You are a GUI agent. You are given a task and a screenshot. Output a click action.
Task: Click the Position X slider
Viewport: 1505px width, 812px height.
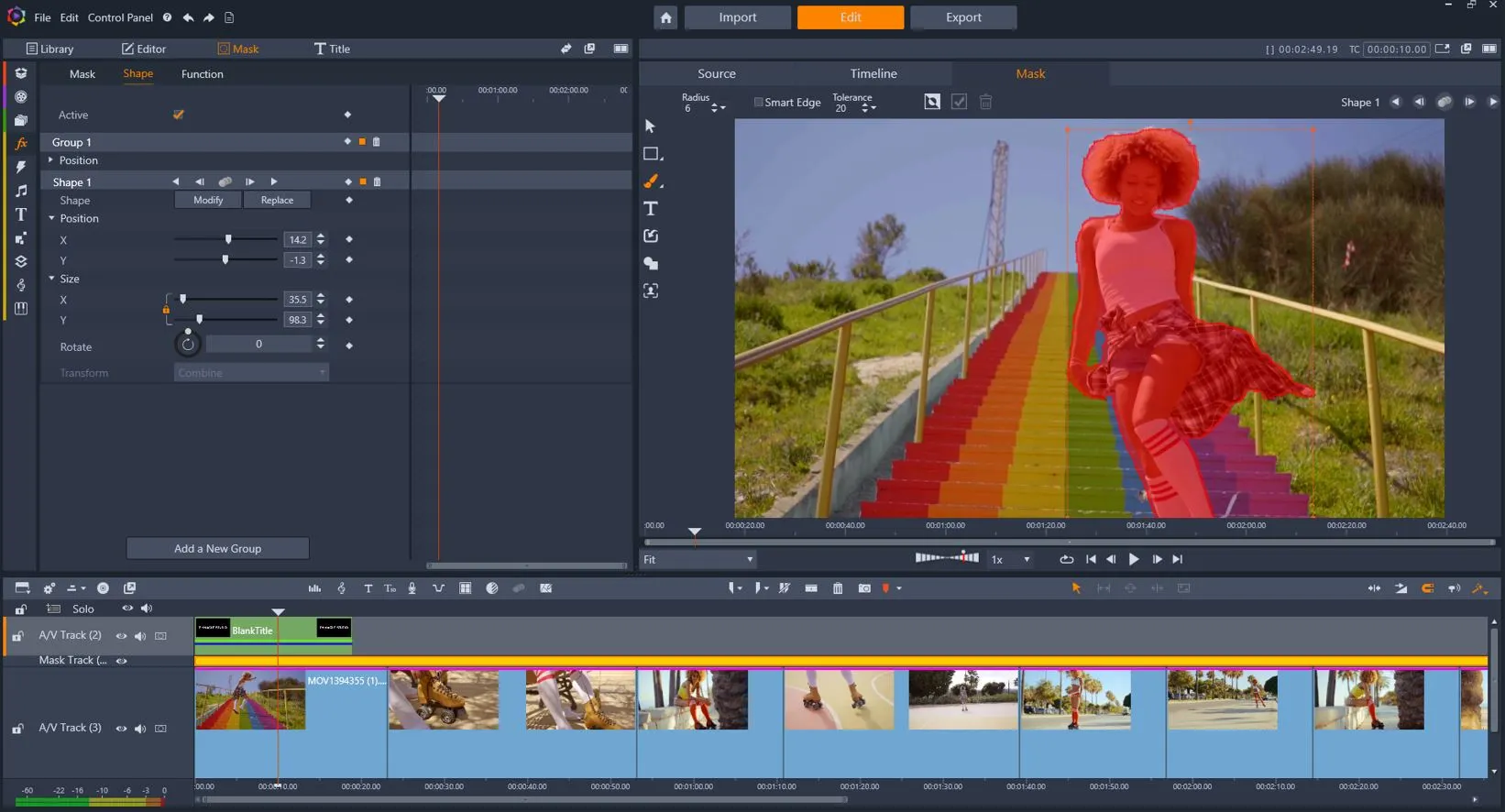[228, 240]
